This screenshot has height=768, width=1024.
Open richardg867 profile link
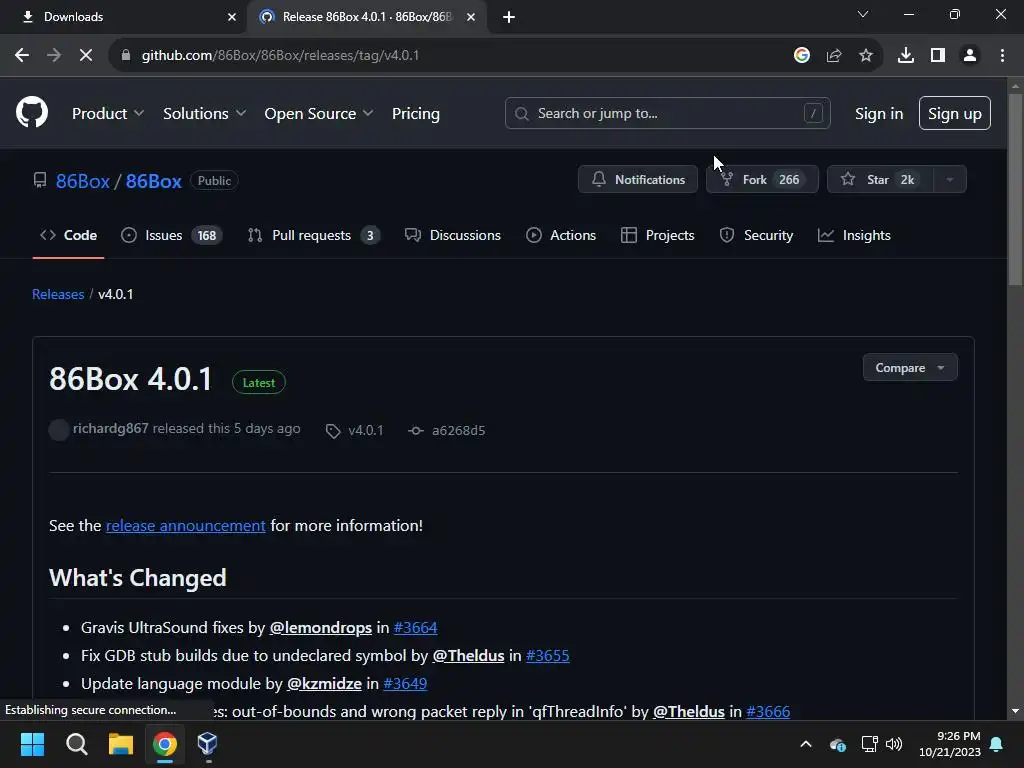point(110,428)
